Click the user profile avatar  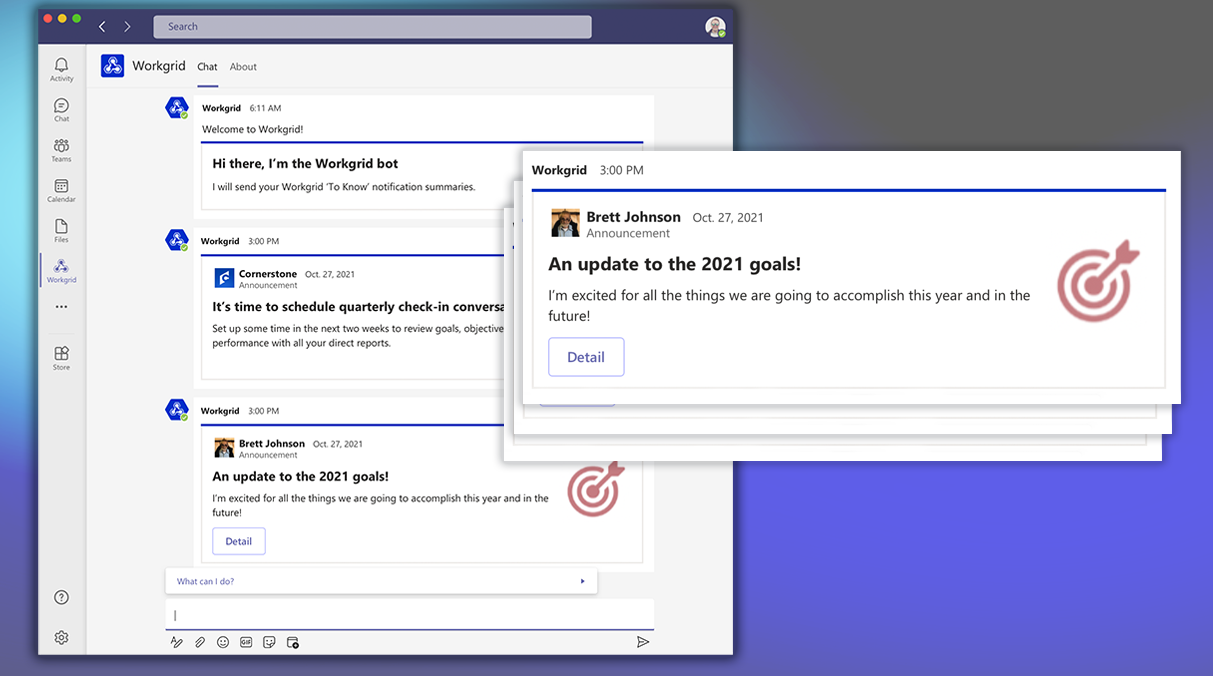(x=715, y=27)
